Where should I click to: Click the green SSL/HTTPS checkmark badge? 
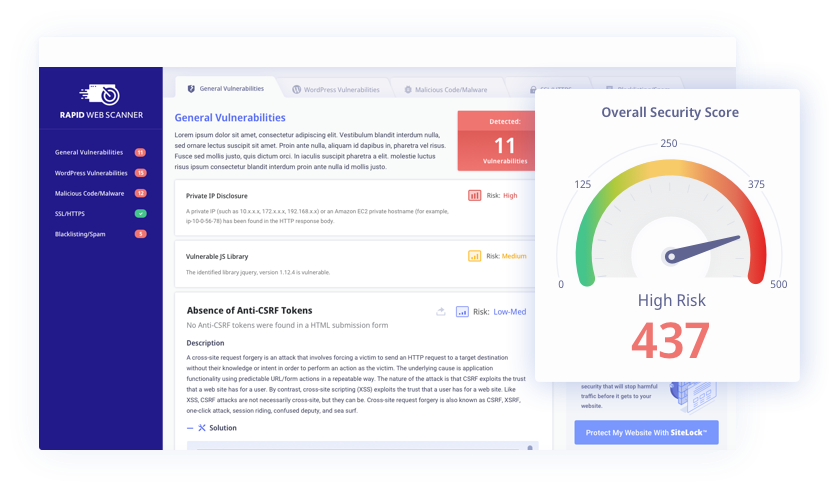tap(140, 213)
